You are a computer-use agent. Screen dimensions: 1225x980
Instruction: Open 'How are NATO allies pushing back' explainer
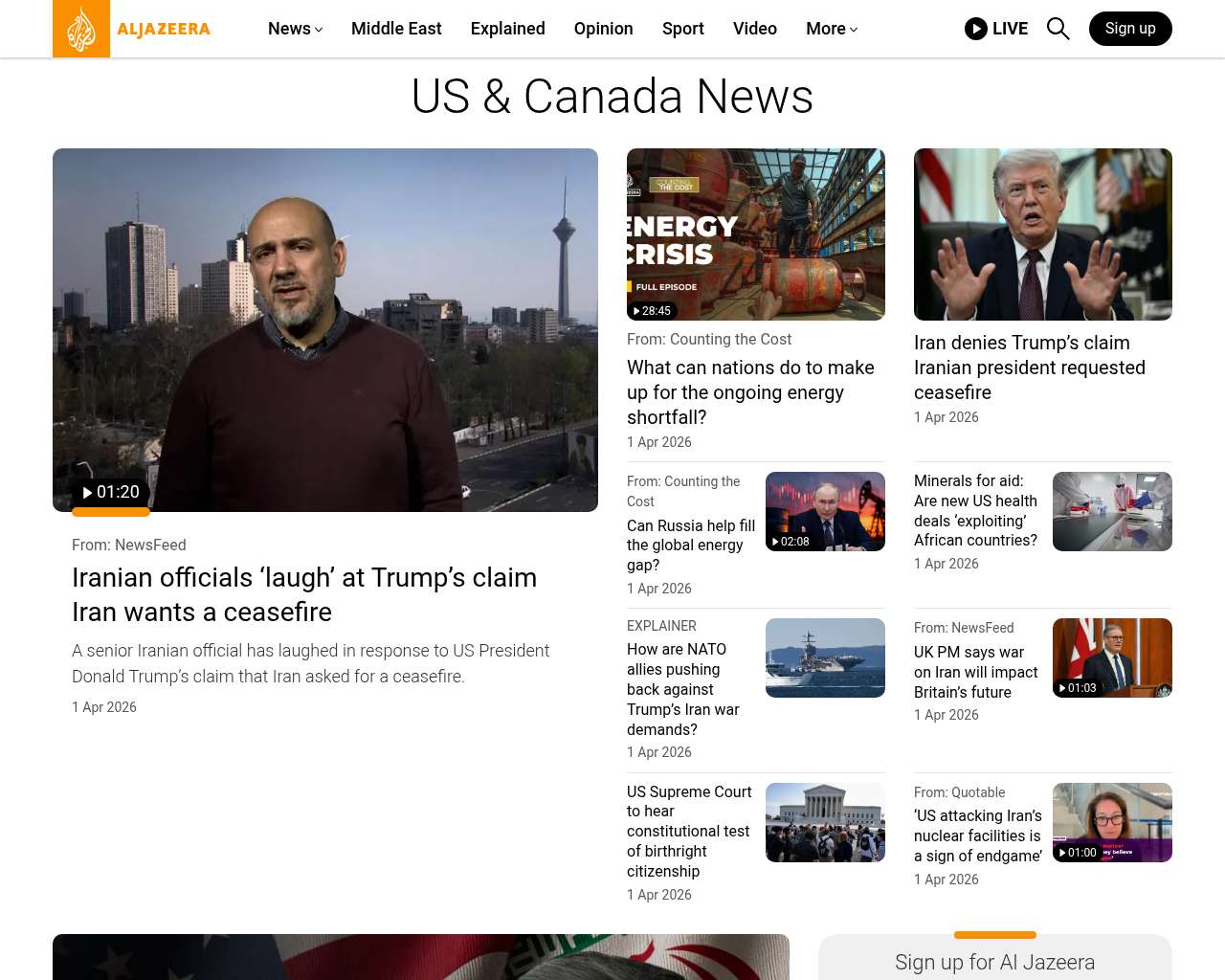[x=683, y=689]
